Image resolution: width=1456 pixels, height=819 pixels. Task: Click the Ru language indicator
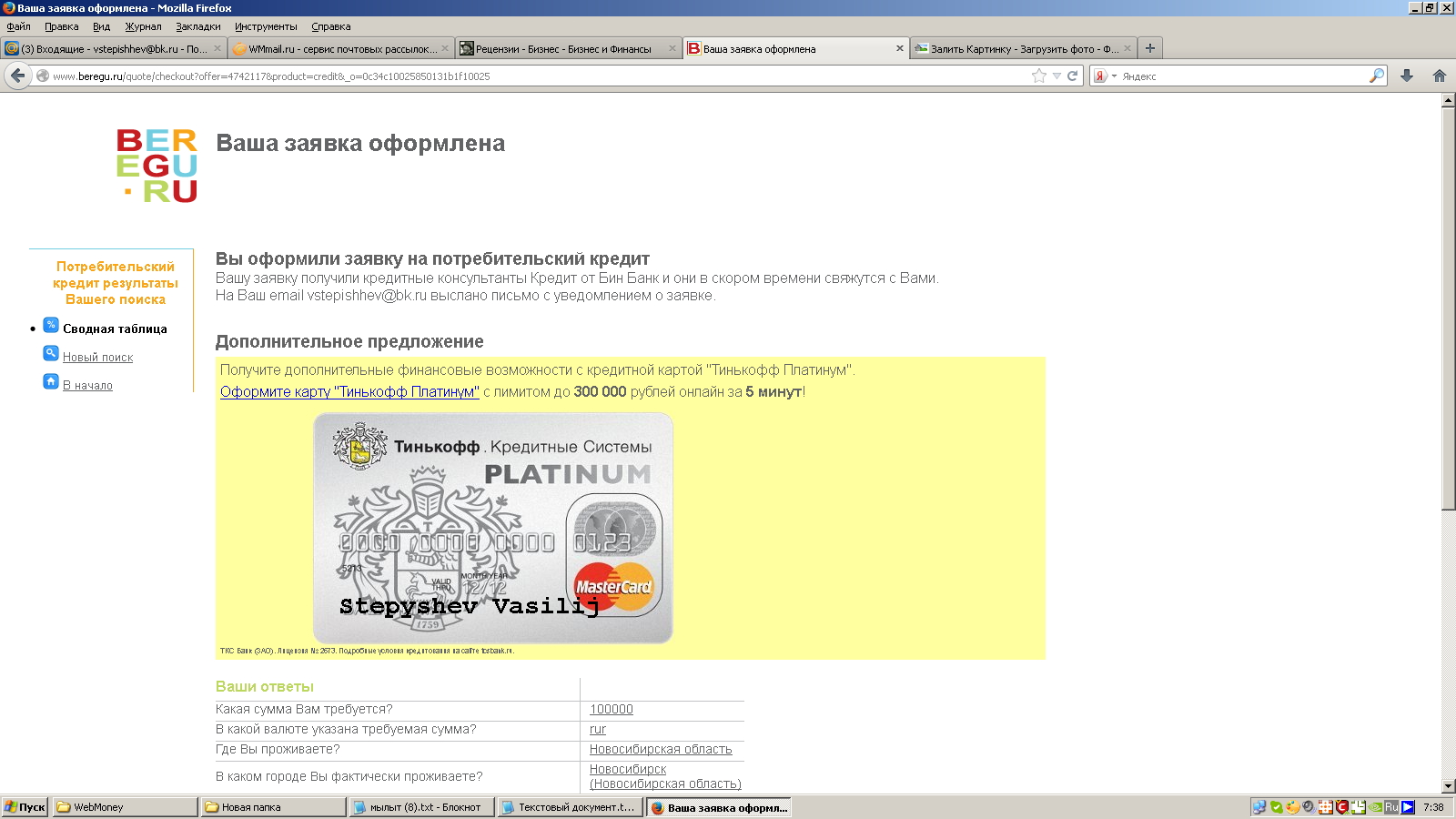[x=1391, y=807]
